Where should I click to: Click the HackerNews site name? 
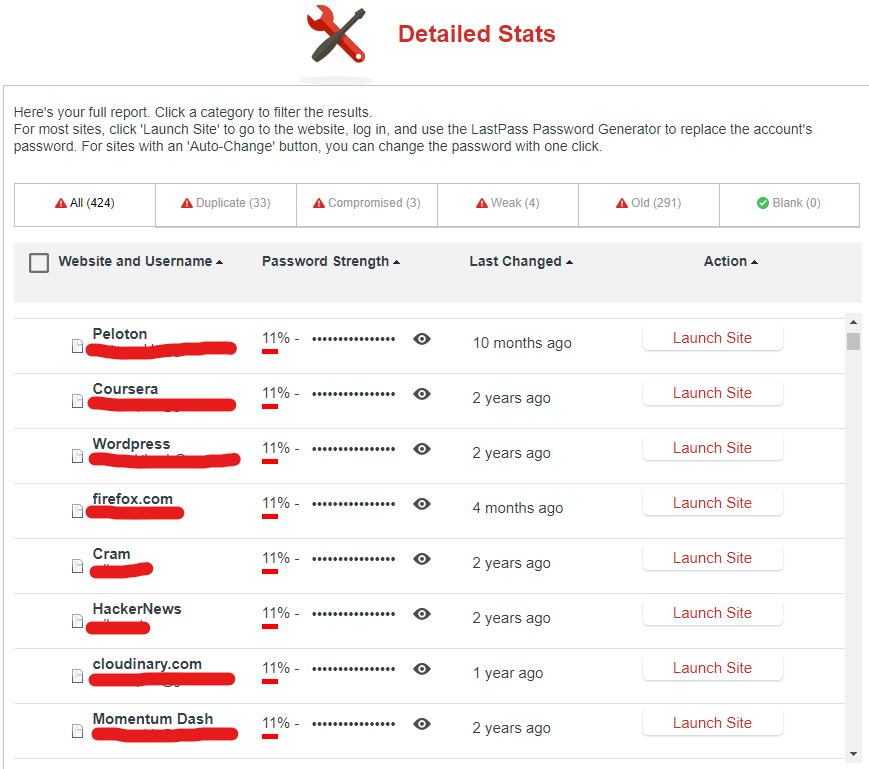pos(137,608)
